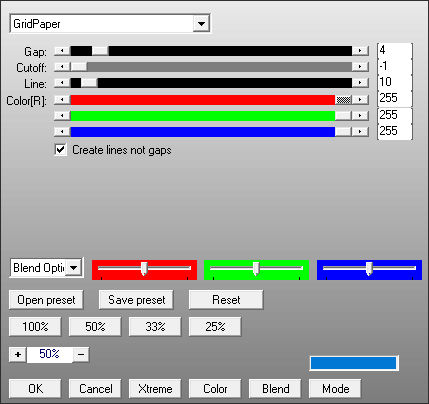Screen dimensions: 429x404
Task: Click the Xtreme button
Action: pyautogui.click(x=155, y=389)
